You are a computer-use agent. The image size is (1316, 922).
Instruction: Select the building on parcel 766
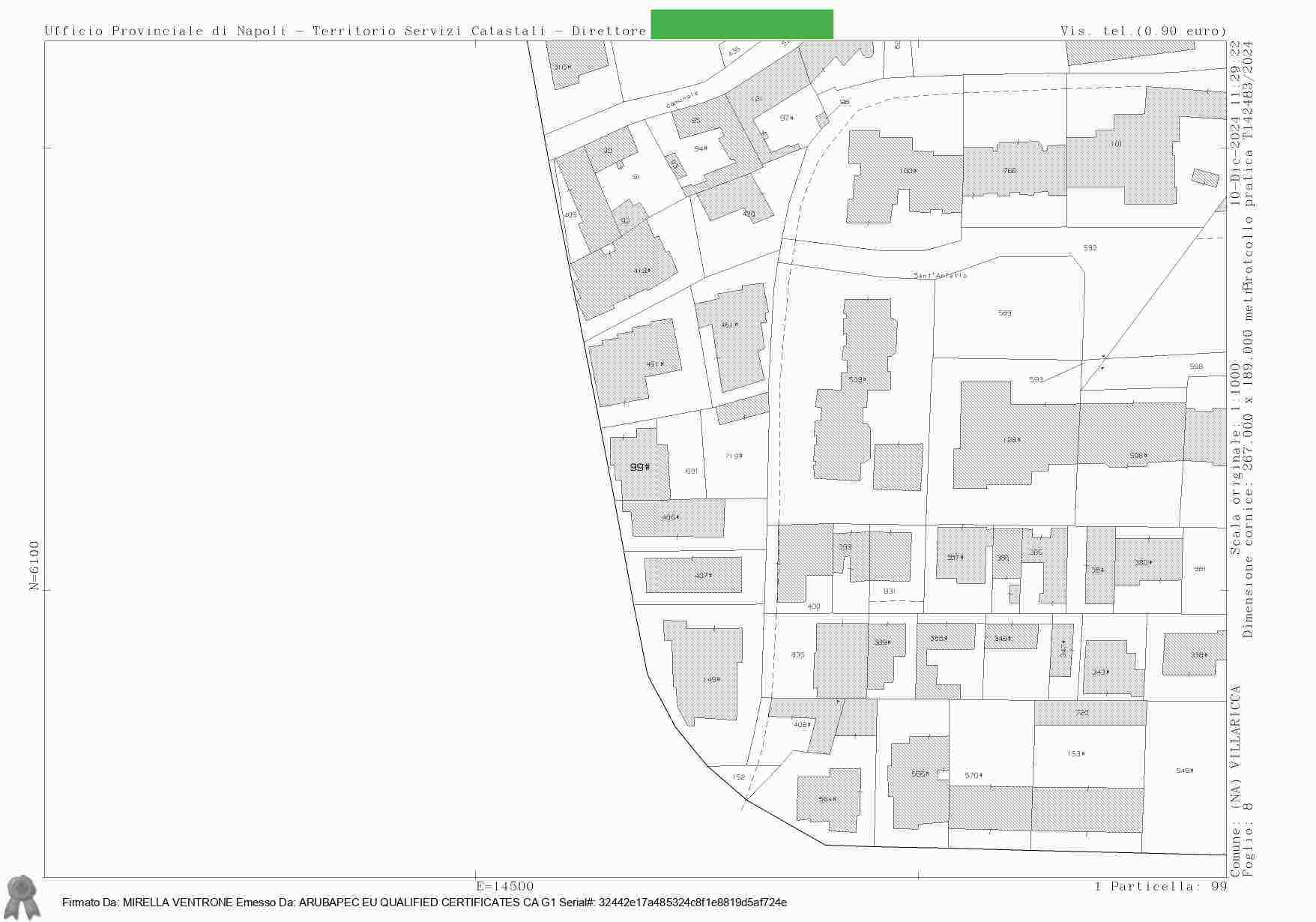pyautogui.click(x=1009, y=171)
